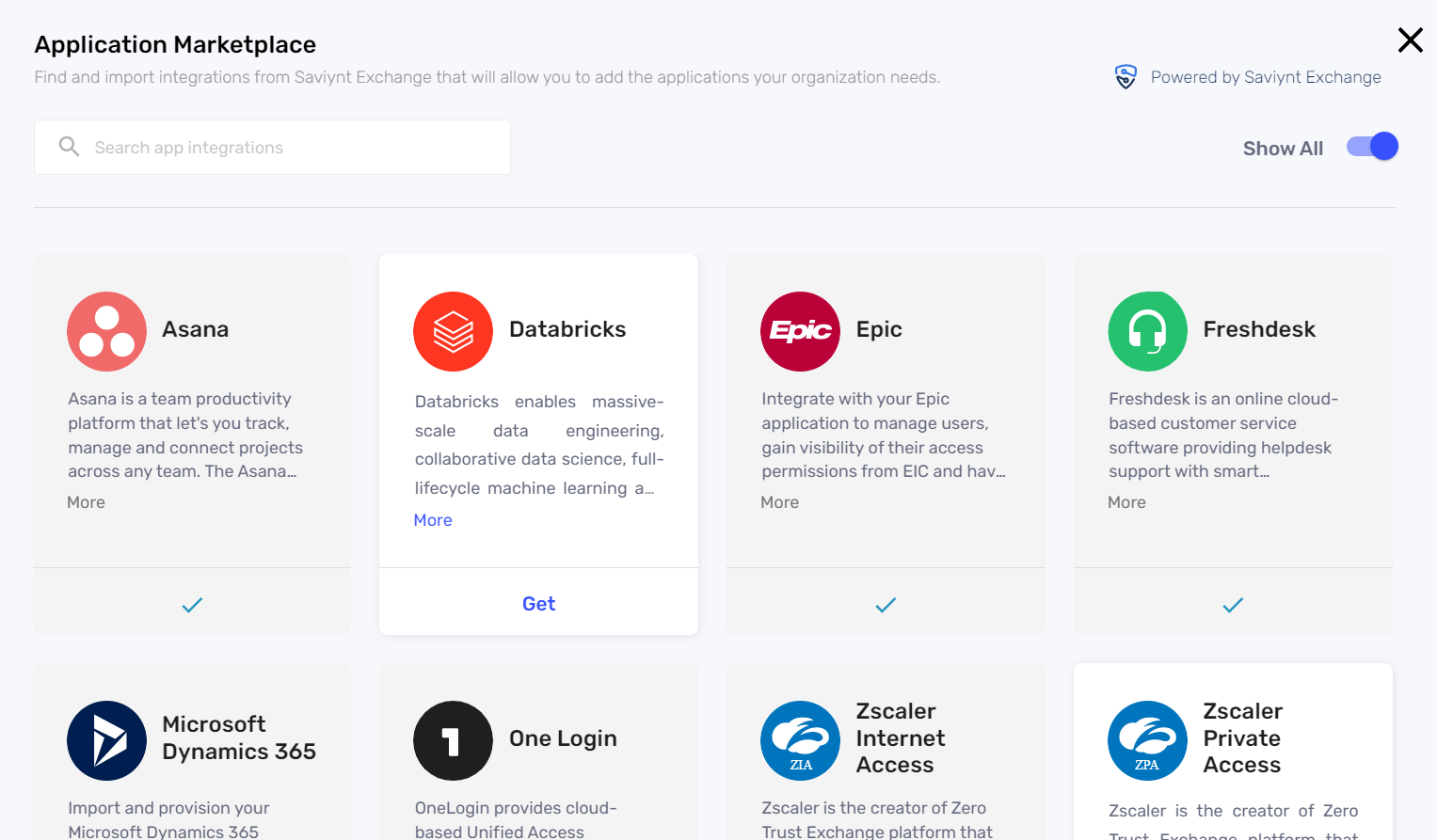This screenshot has height=840, width=1437.
Task: Disable the Show All toggle
Action: click(1371, 147)
